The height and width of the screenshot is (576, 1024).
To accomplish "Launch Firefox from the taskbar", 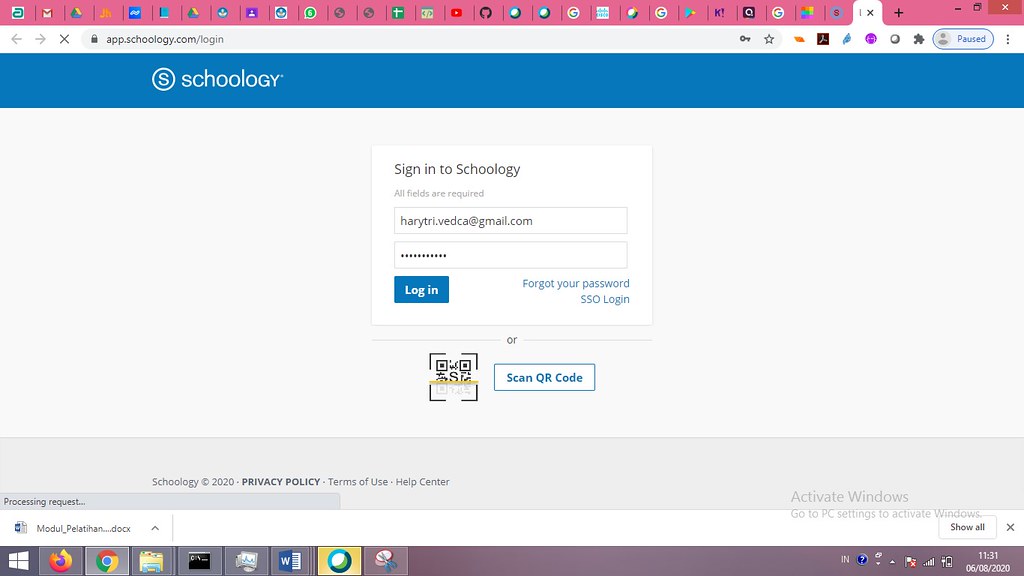I will (61, 561).
